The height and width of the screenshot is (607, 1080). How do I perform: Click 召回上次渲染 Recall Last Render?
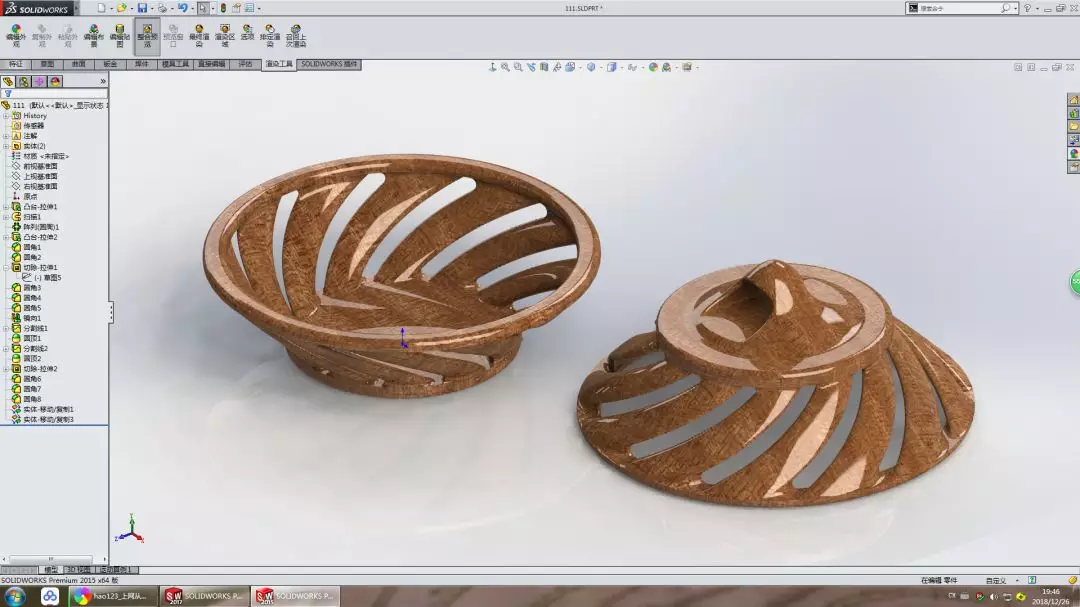(295, 36)
